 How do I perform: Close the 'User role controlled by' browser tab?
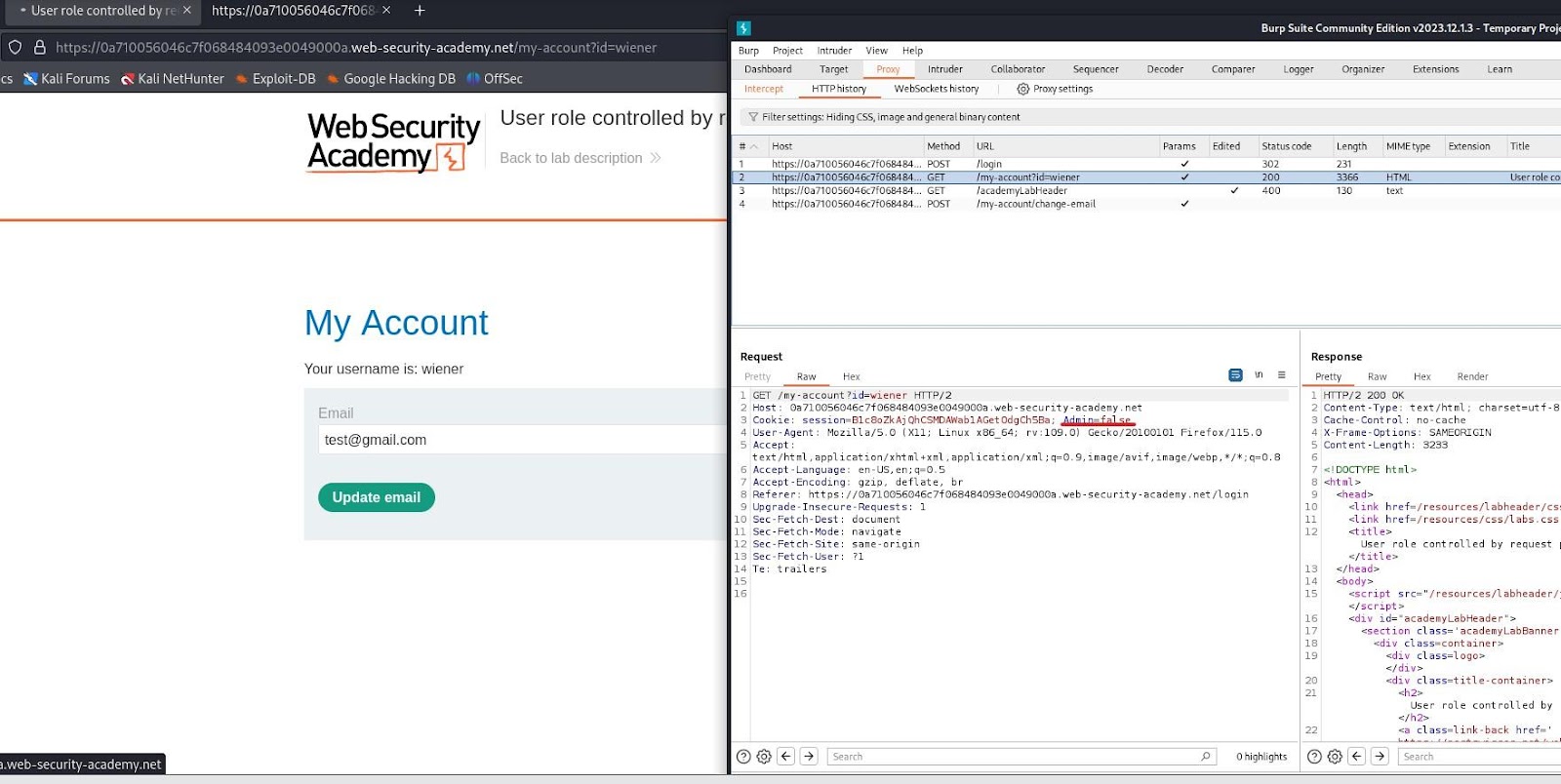[x=187, y=11]
